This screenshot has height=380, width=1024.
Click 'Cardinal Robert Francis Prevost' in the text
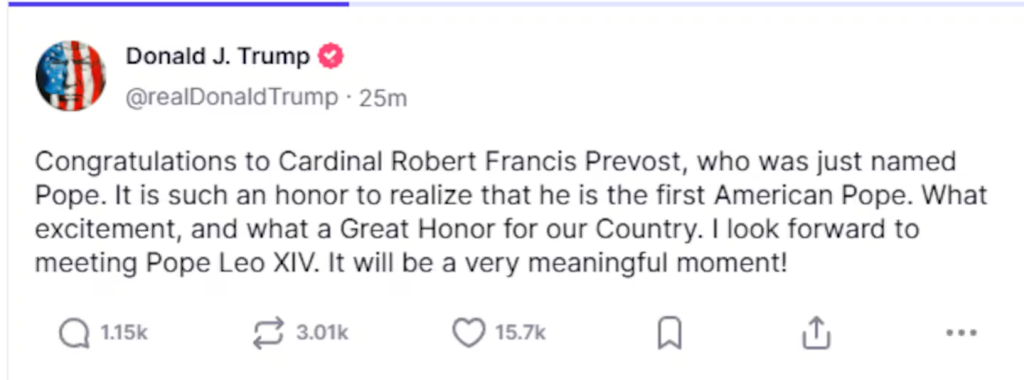pyautogui.click(x=482, y=161)
